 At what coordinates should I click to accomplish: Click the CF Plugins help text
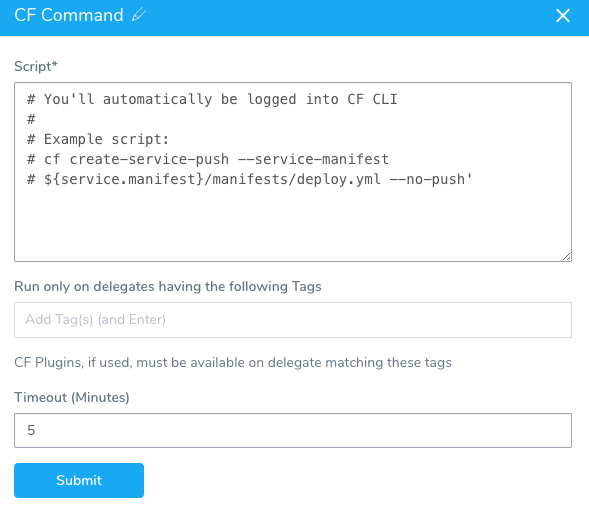pyautogui.click(x=233, y=363)
